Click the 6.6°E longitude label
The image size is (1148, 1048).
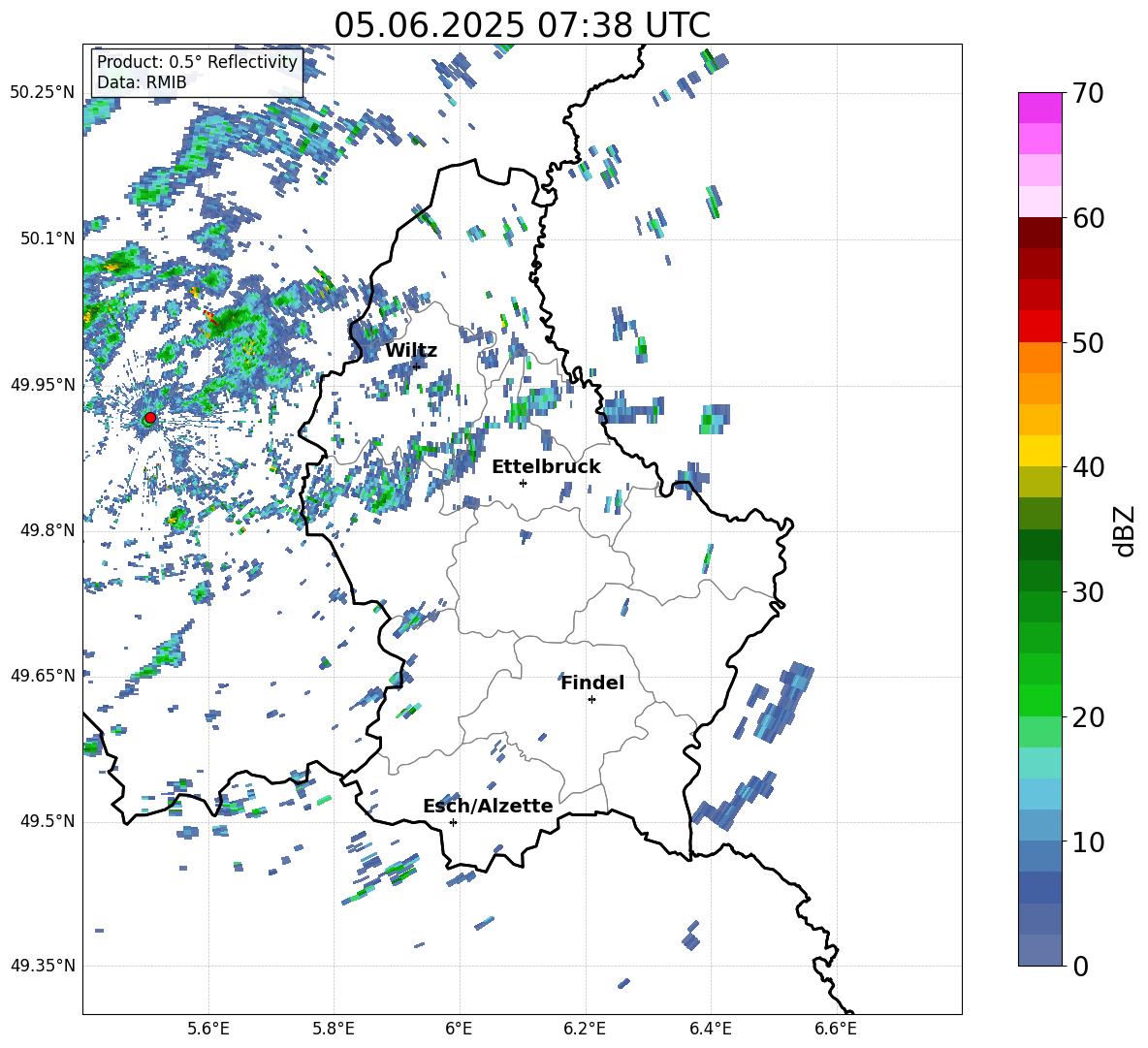[x=836, y=1030]
